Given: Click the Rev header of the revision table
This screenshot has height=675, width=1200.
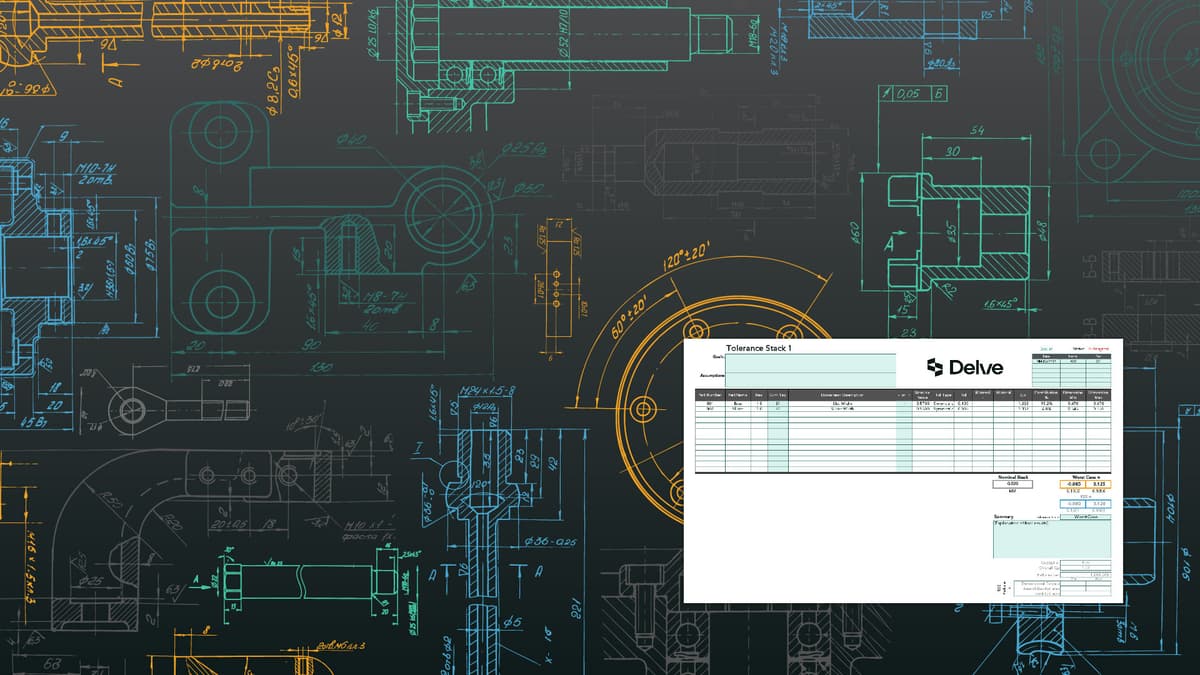Looking at the screenshot, I should pyautogui.click(x=1099, y=356).
